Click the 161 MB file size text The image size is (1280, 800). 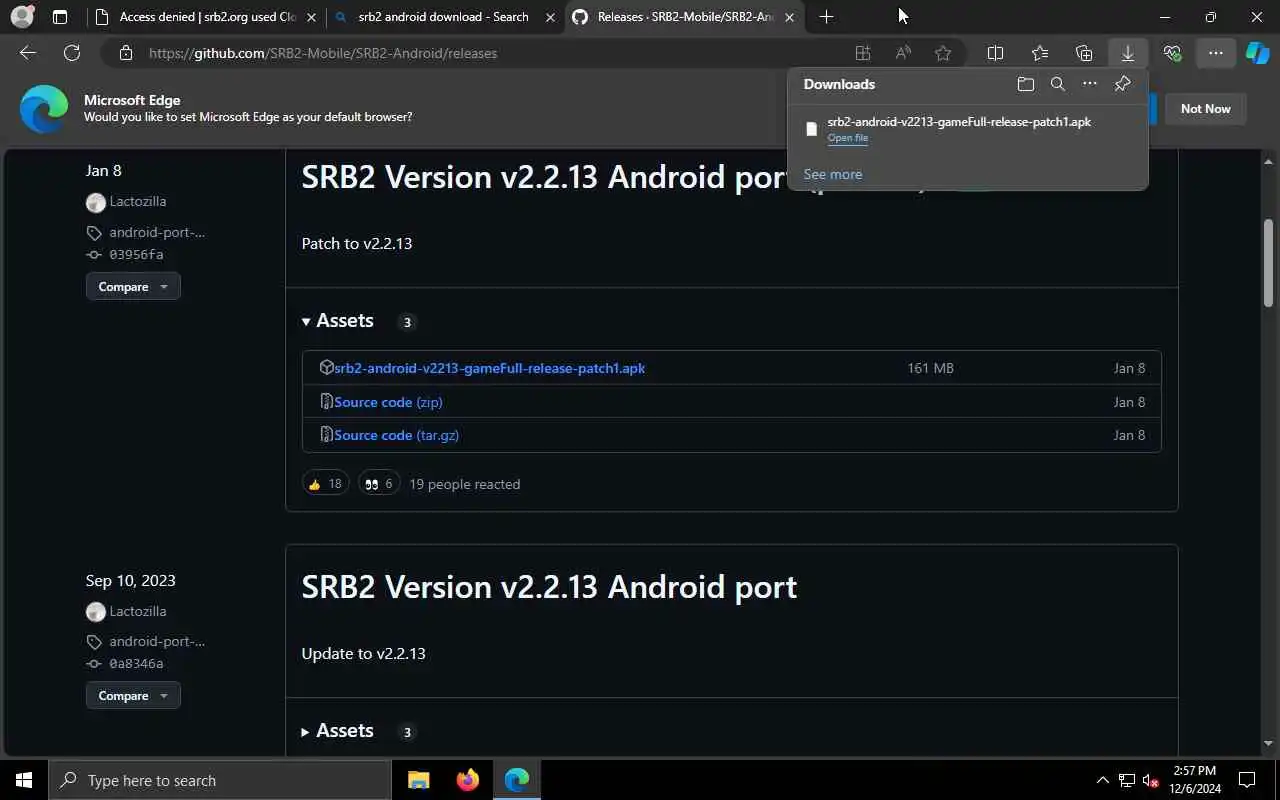tap(930, 368)
